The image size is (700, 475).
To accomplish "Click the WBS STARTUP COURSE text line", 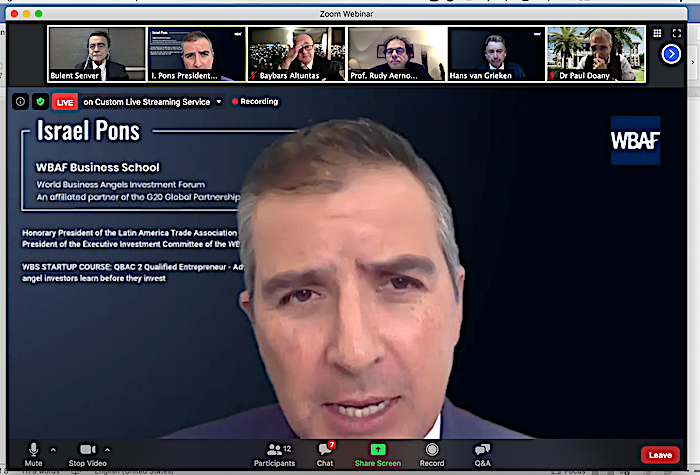I will coord(133,267).
